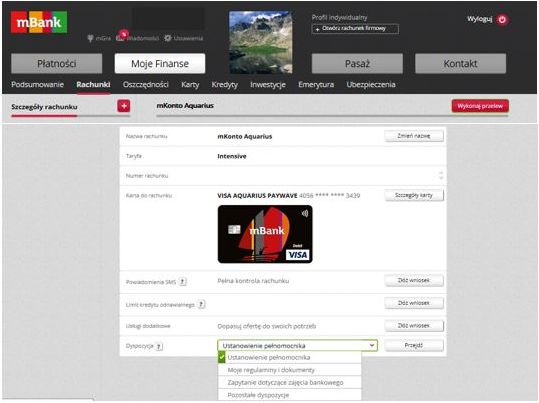Open help icon next to Dyspozycja
Viewport: 539px width, 403px height.
click(x=159, y=346)
